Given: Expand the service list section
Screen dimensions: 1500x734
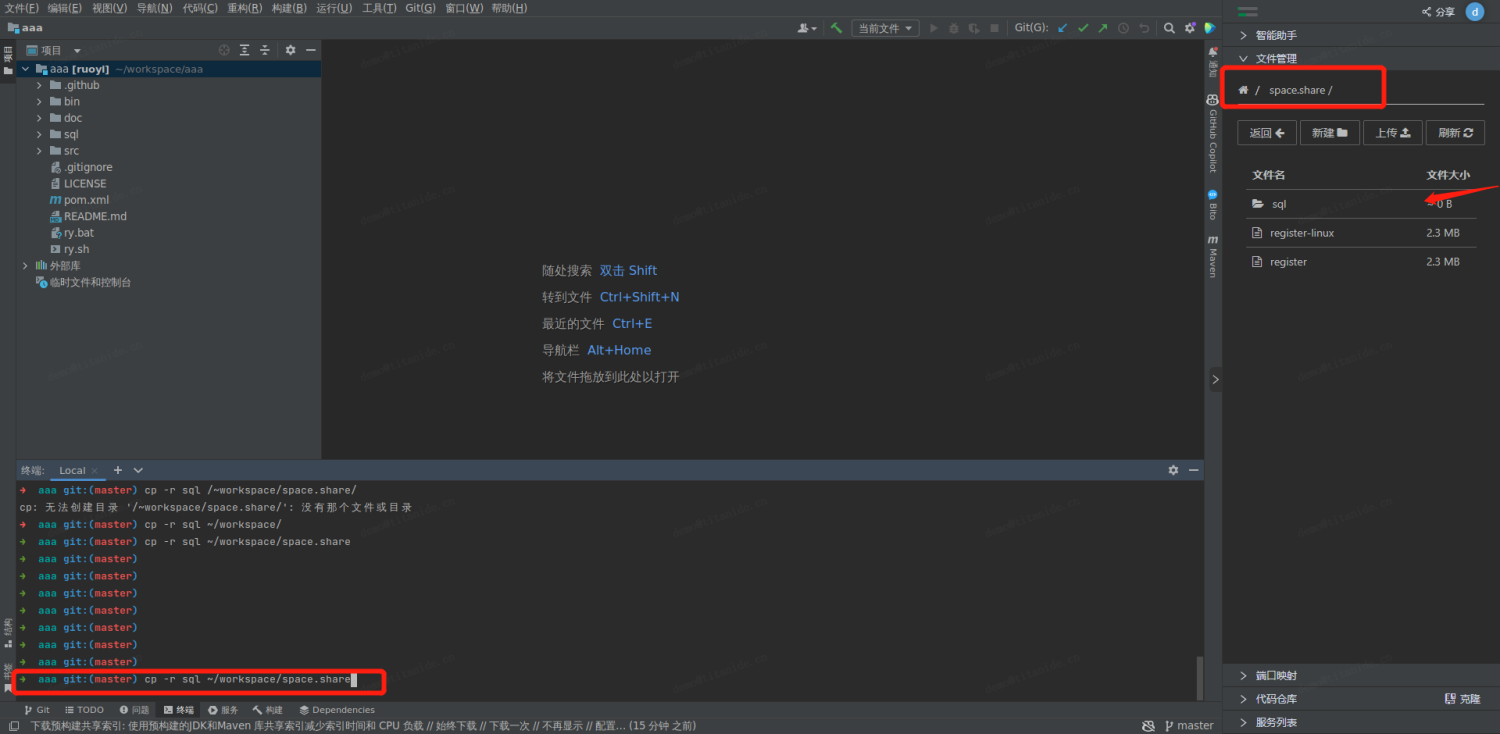Looking at the screenshot, I should pos(1243,722).
